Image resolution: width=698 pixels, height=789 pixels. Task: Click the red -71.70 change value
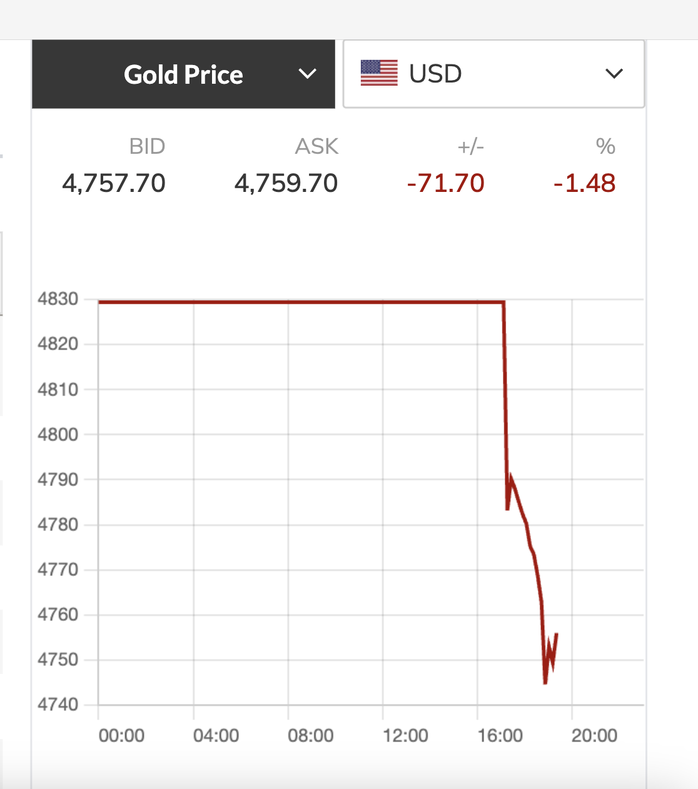(x=445, y=184)
